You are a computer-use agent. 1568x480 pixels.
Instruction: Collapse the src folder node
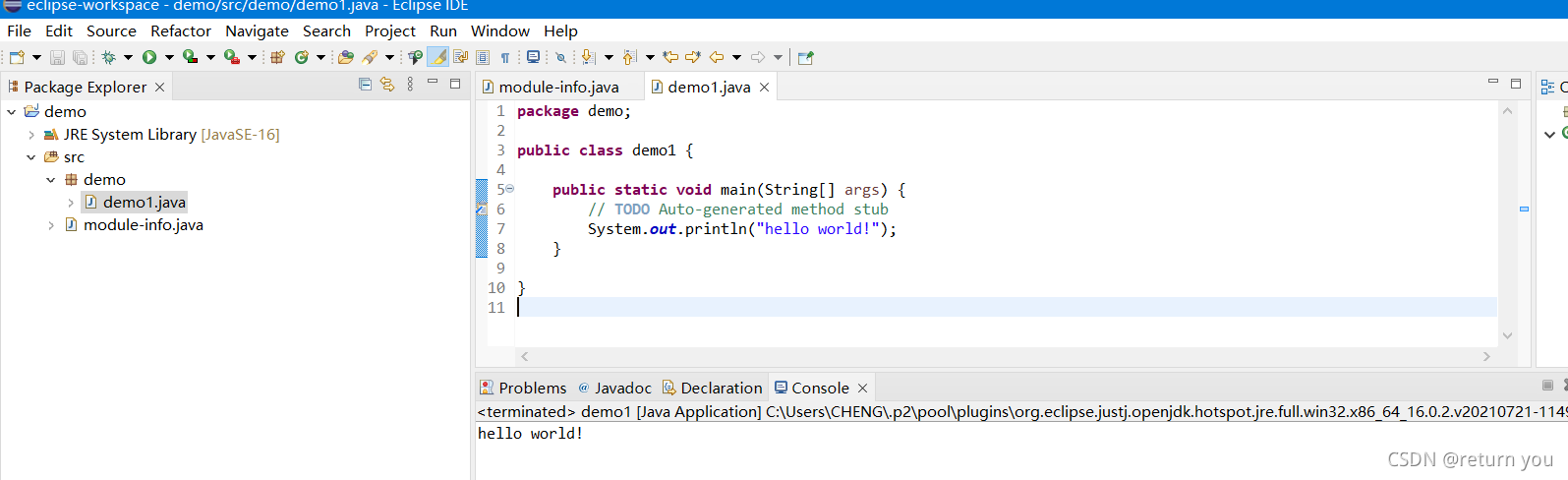[31, 157]
